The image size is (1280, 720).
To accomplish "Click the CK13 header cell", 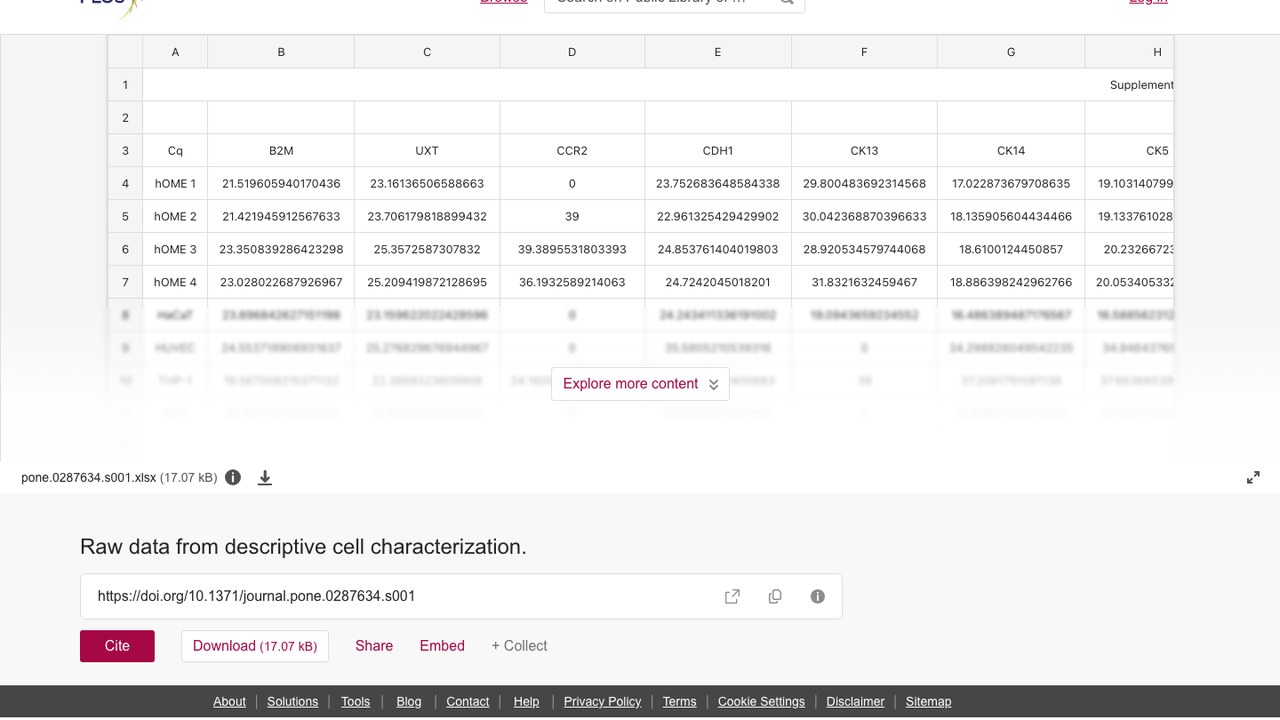I will click(x=864, y=151).
